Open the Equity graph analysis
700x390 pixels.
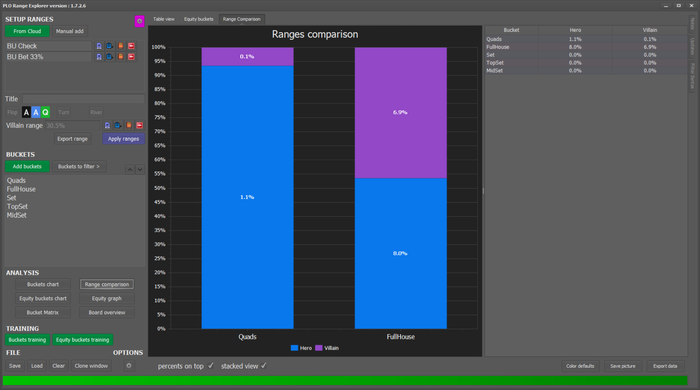click(x=107, y=299)
